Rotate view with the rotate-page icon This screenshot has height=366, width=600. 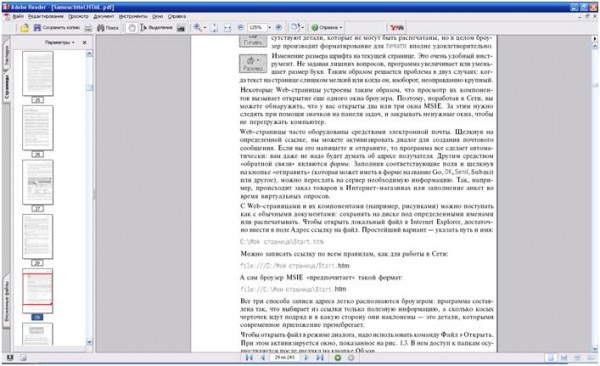pyautogui.click(x=295, y=27)
